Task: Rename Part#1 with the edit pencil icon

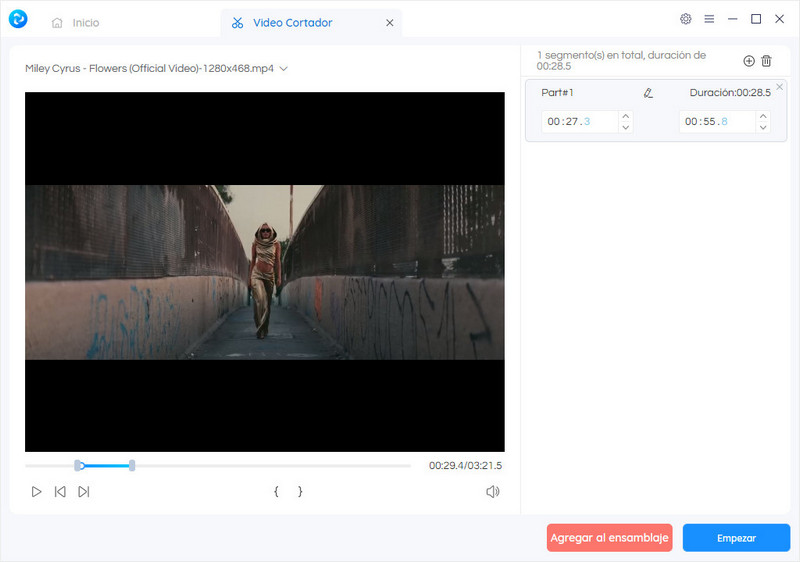Action: [x=648, y=93]
